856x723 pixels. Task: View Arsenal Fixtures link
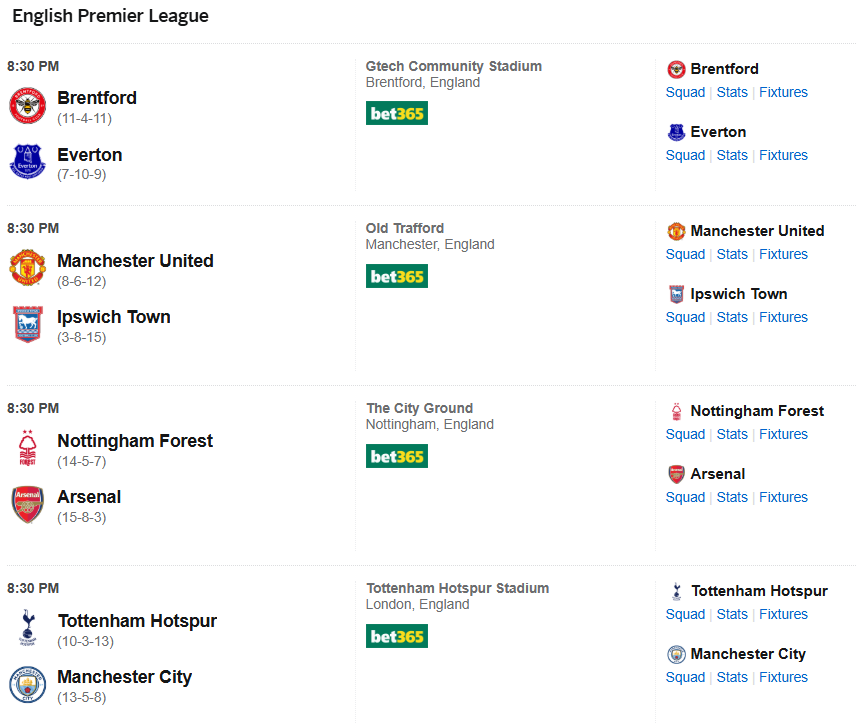783,497
